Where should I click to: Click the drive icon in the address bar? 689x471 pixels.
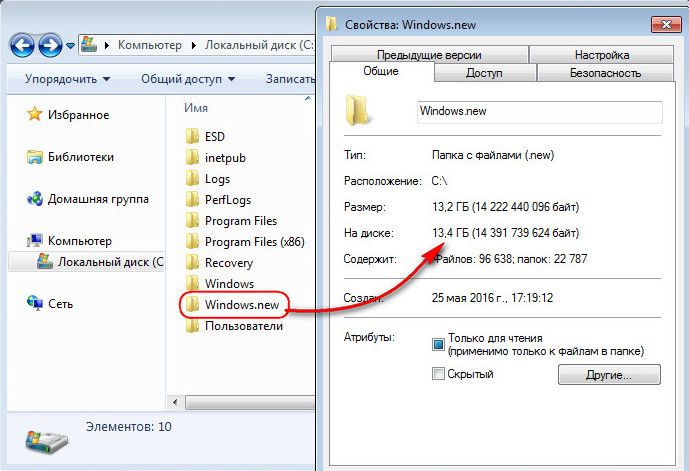coord(89,44)
